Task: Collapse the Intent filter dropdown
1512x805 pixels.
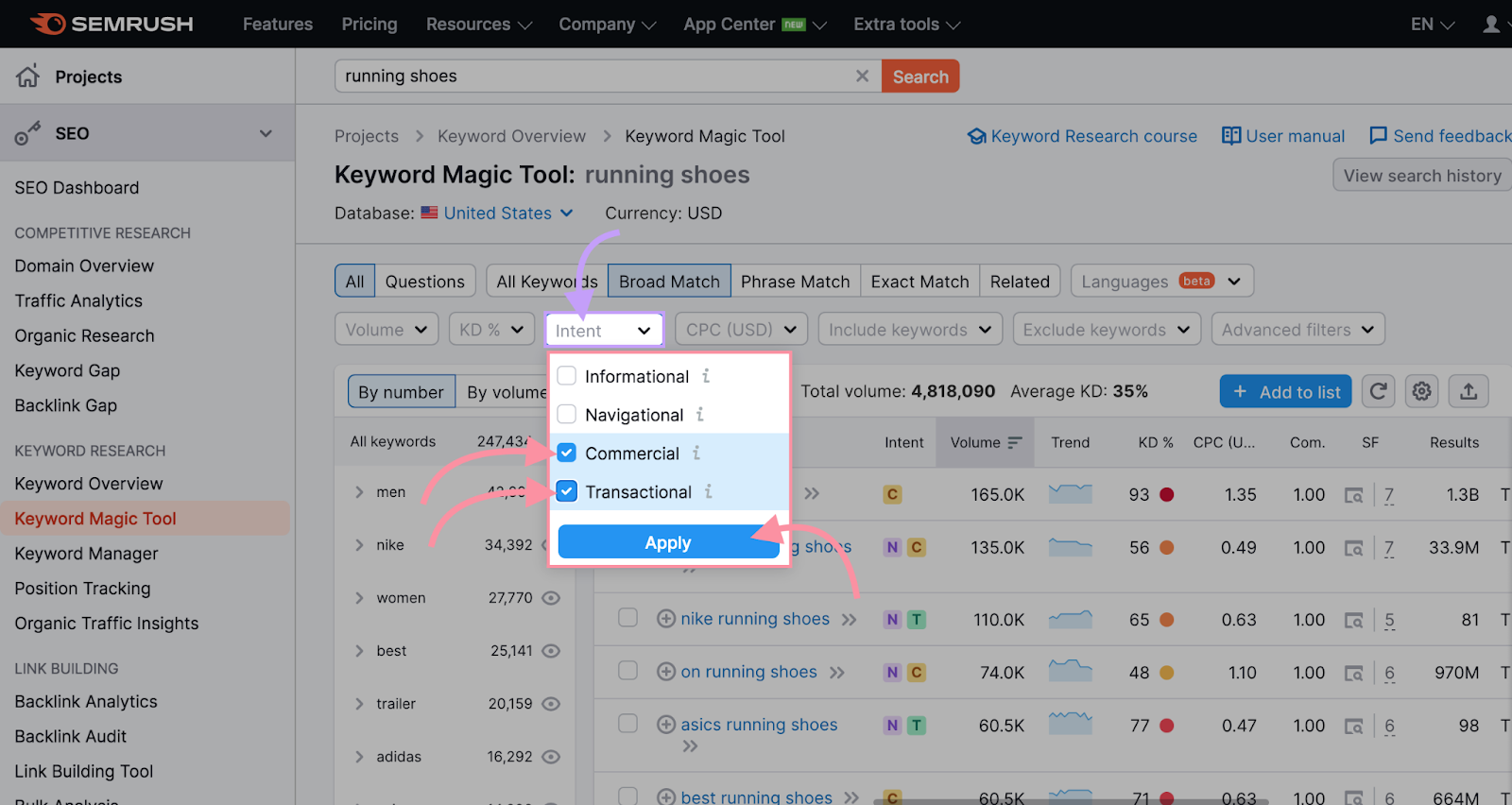Action: pyautogui.click(x=604, y=330)
